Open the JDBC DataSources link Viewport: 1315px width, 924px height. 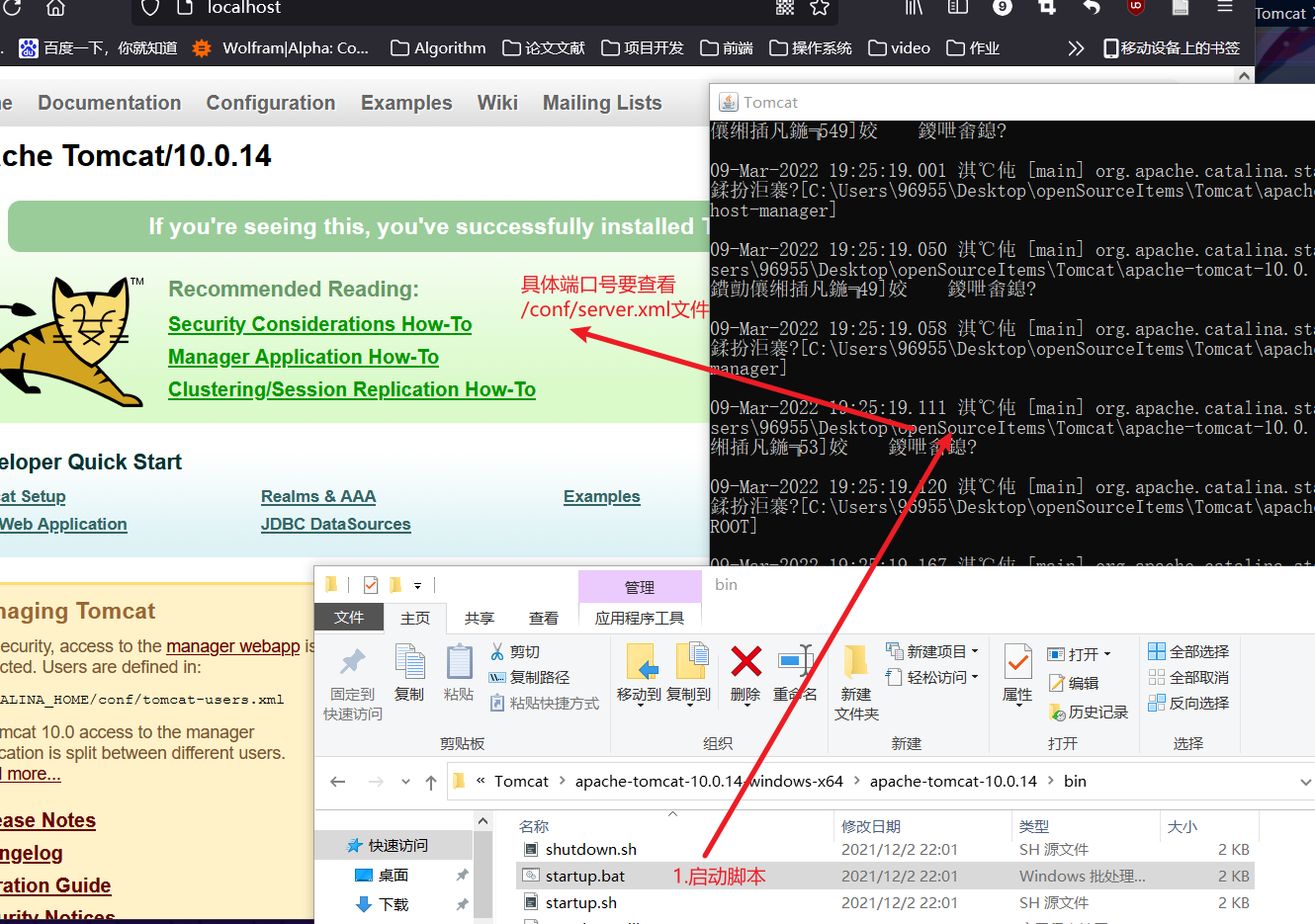tap(336, 524)
